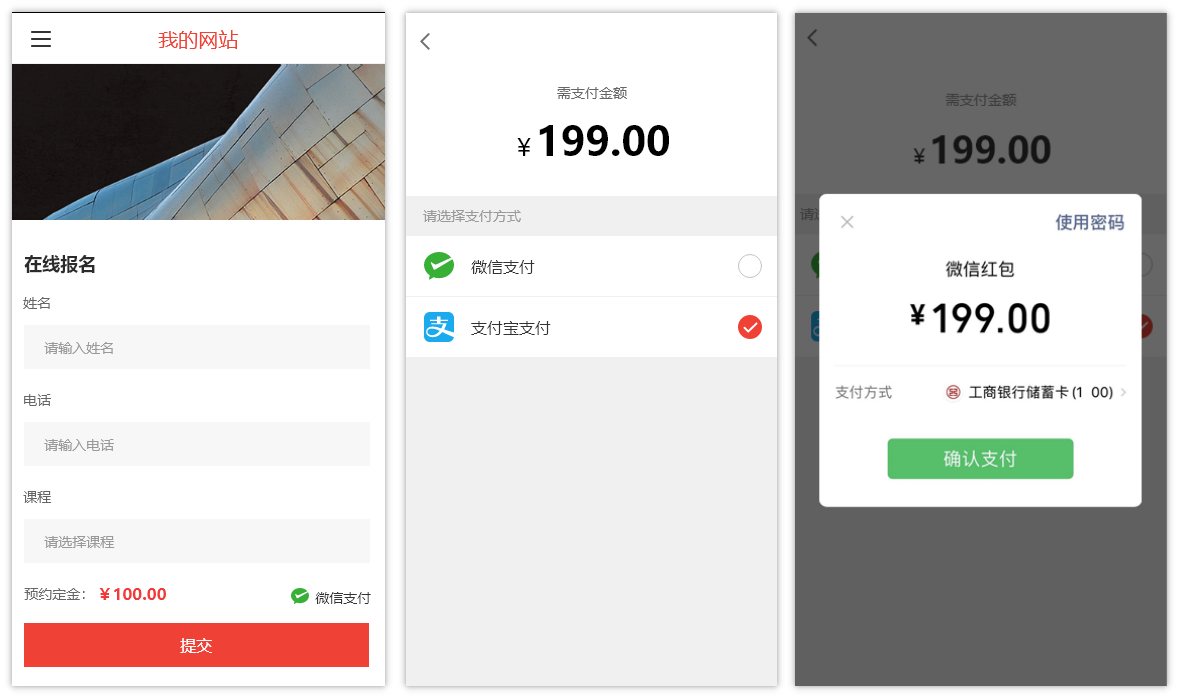1179x698 pixels.
Task: Open the 请选择课程 course dropdown
Action: 197,542
